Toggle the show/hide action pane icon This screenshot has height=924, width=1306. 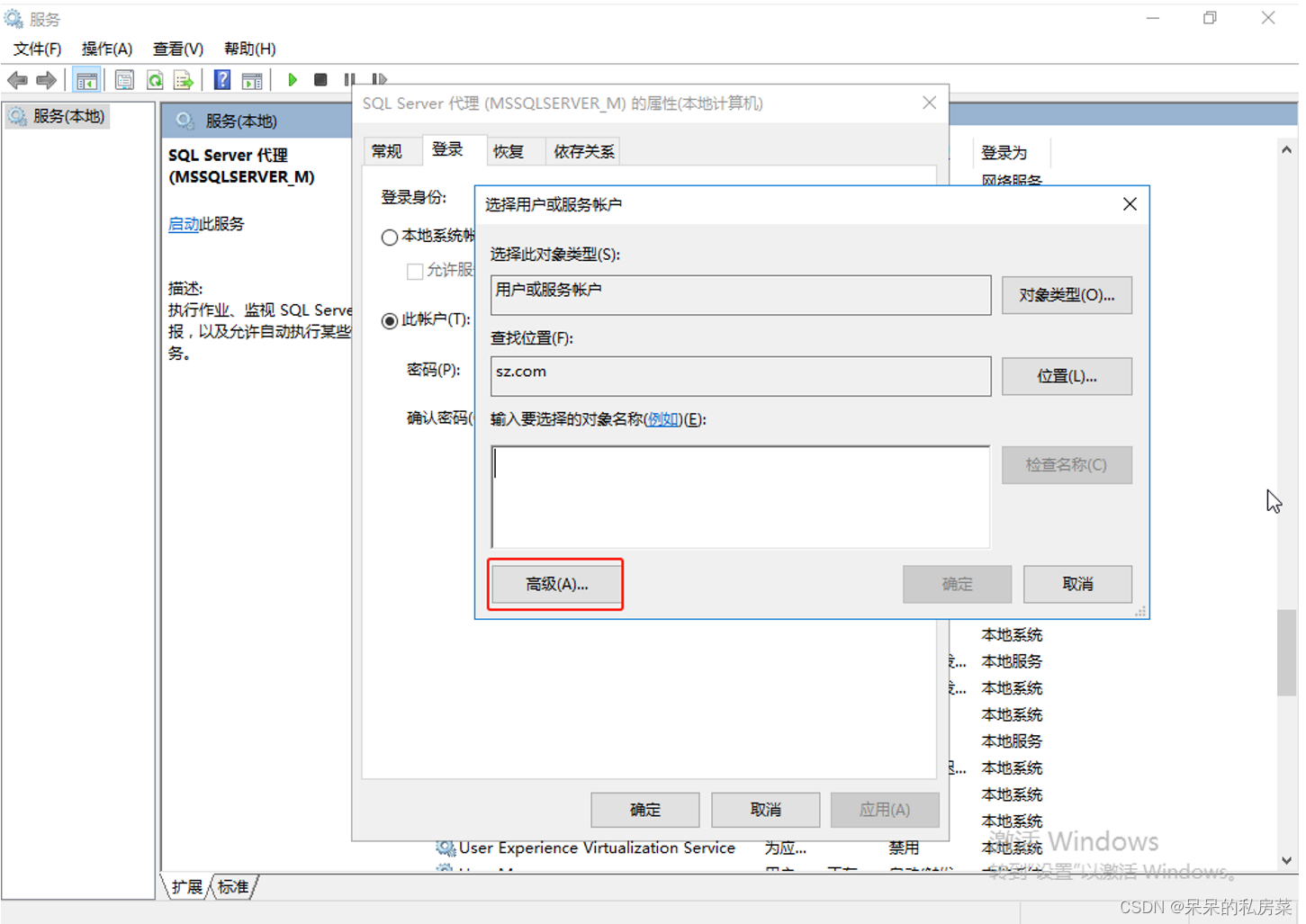[x=253, y=80]
